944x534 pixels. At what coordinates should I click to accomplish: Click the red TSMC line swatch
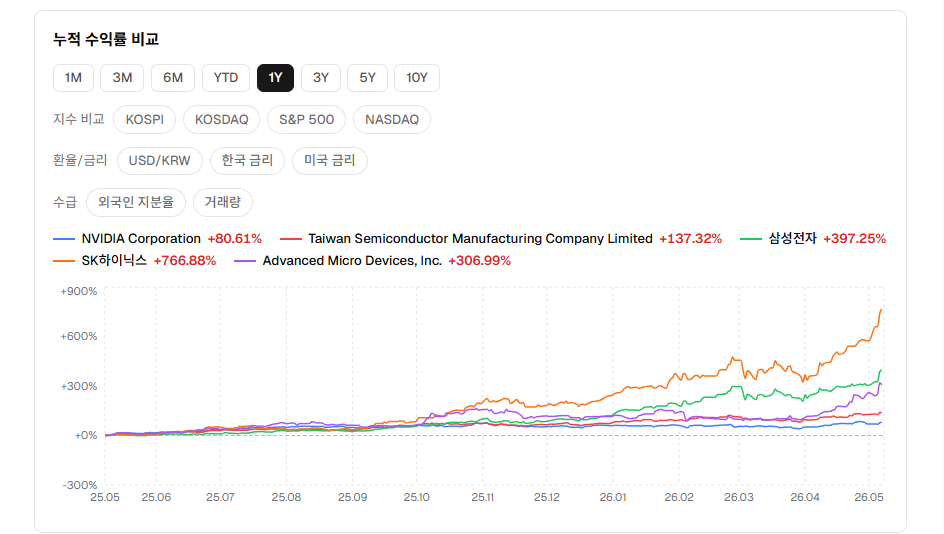point(291,240)
